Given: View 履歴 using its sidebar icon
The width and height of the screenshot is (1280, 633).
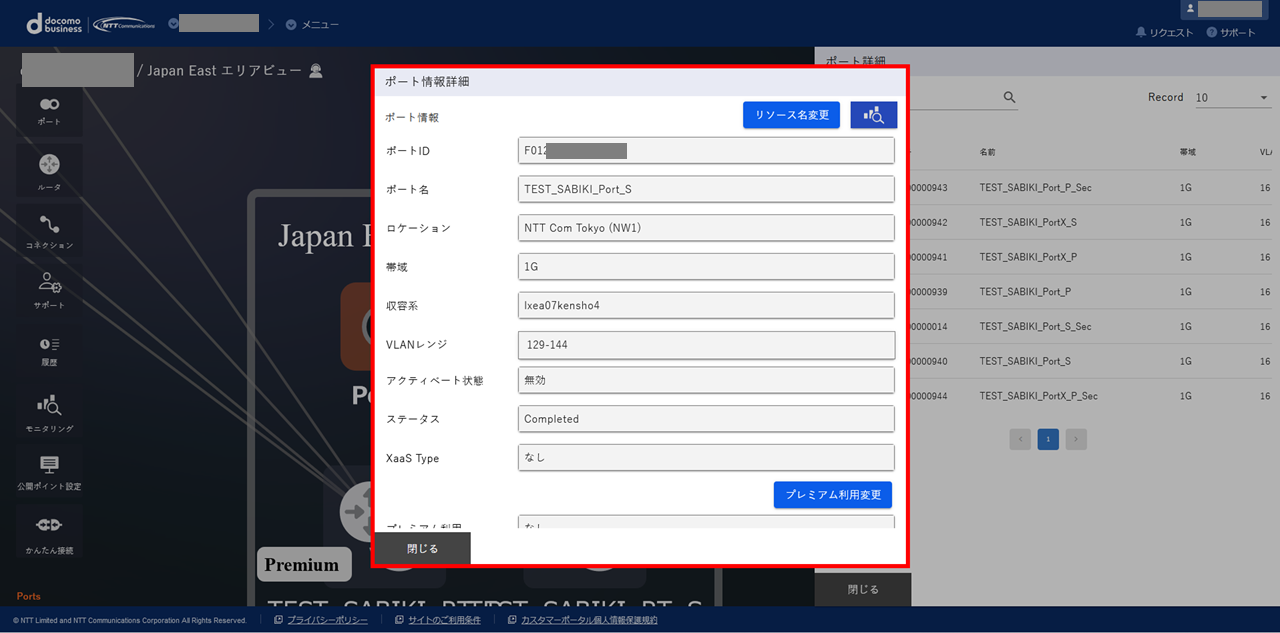Looking at the screenshot, I should tap(48, 350).
